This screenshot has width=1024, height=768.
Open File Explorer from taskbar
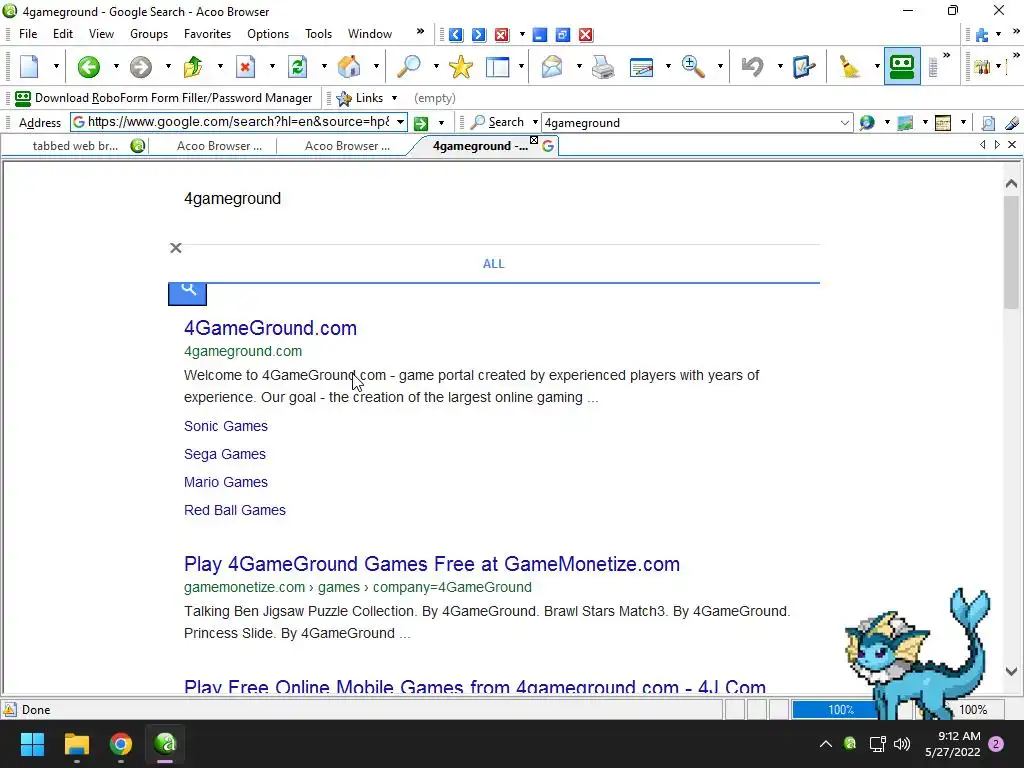[x=76, y=744]
